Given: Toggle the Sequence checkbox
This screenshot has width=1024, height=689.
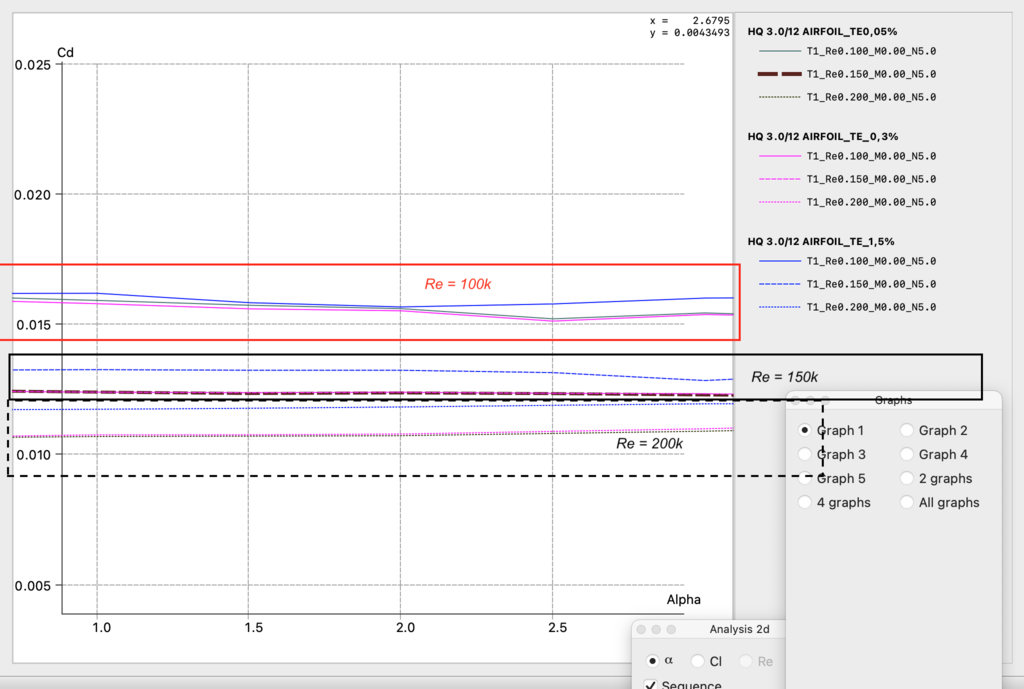Looking at the screenshot, I should point(651,685).
